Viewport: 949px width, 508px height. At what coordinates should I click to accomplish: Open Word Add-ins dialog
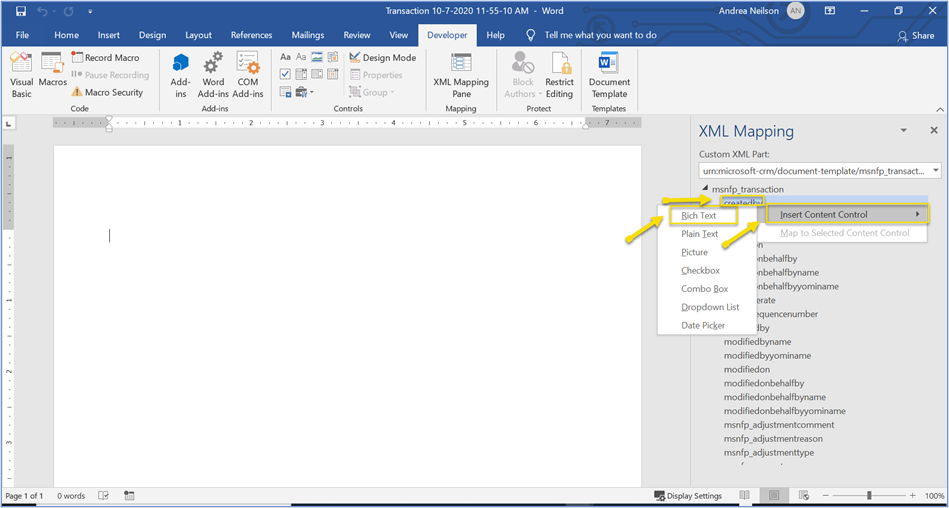pyautogui.click(x=213, y=76)
